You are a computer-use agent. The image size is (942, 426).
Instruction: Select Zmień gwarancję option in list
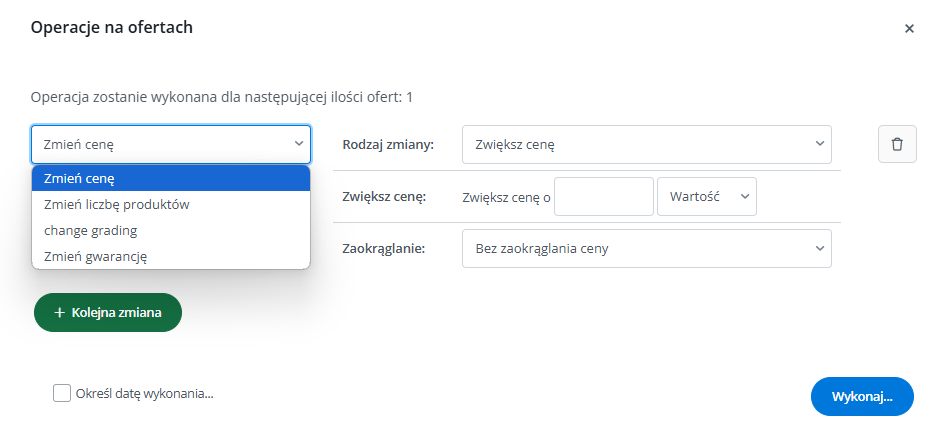pos(171,256)
